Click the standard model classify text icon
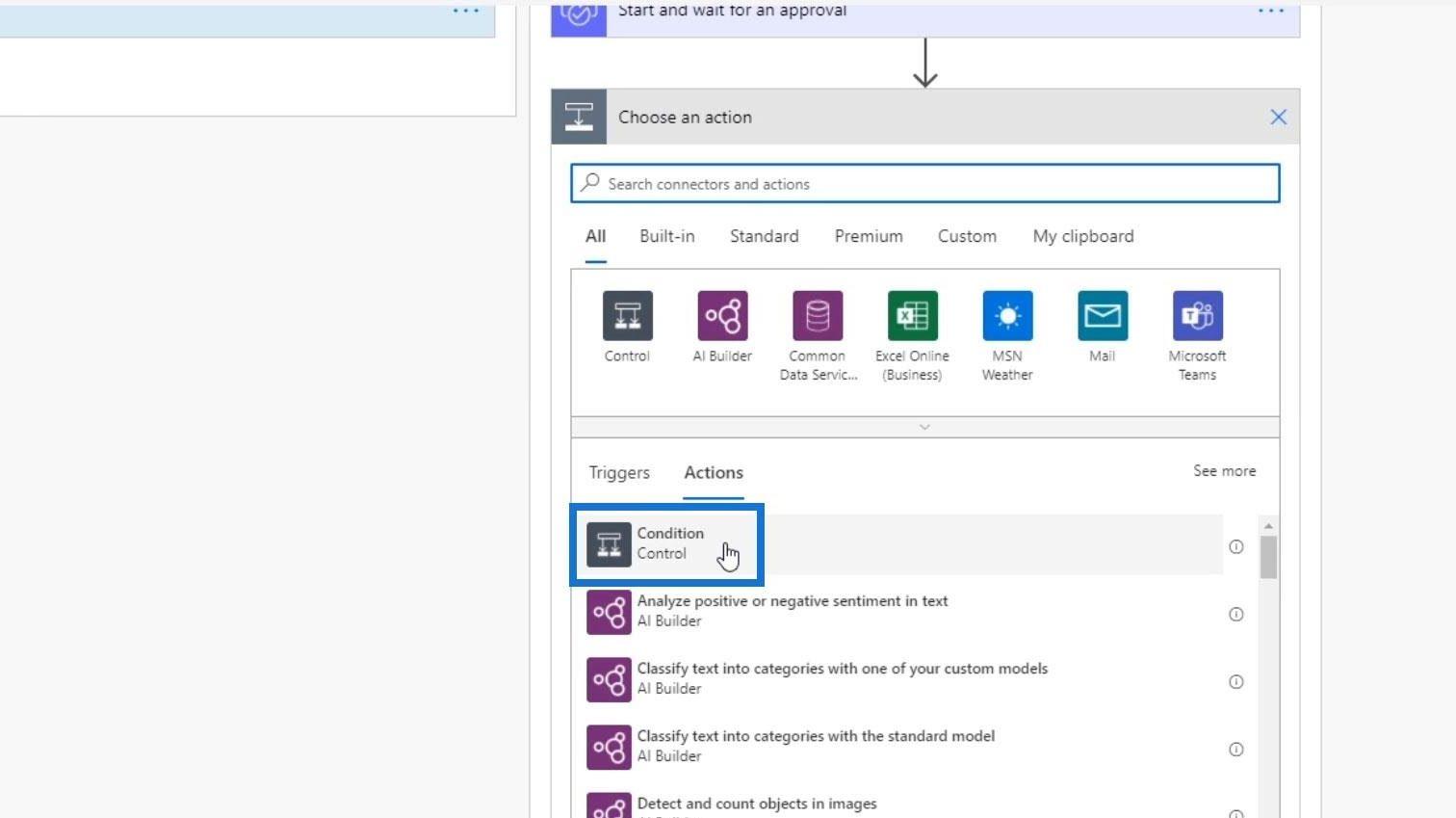The width and height of the screenshot is (1456, 818). coord(609,747)
